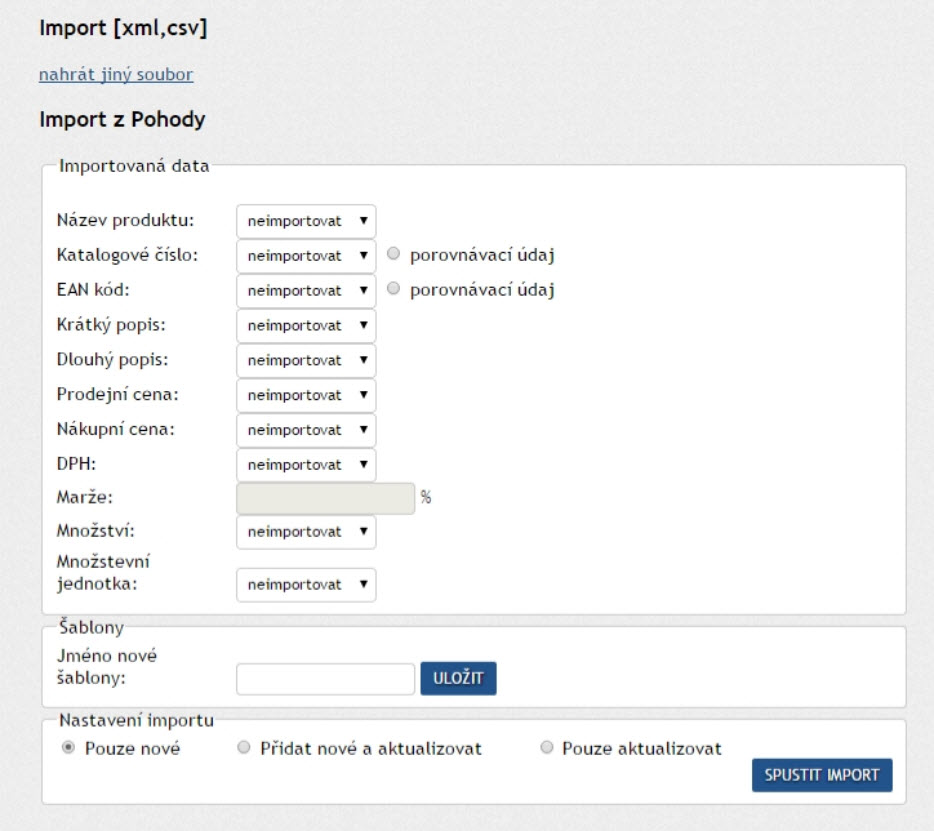
Task: Select porovnávací údaj radio for Katalogové číslo
Action: tap(393, 255)
